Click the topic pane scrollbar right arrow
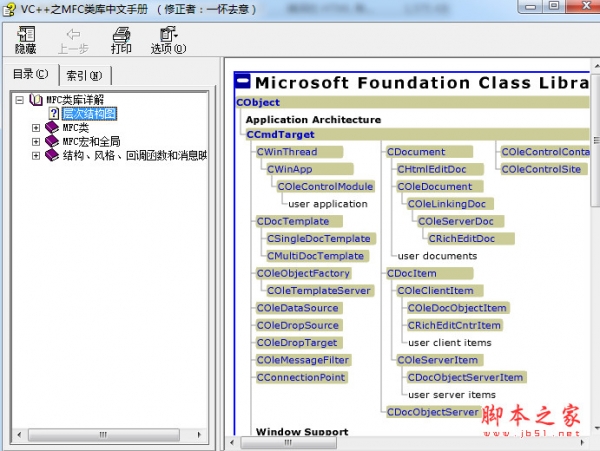This screenshot has width=600, height=451. point(582,443)
